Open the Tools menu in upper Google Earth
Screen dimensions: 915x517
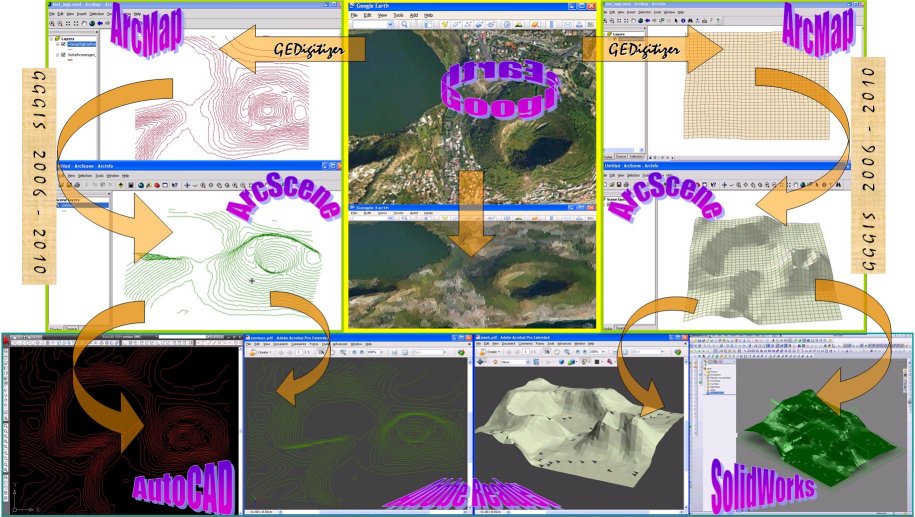coord(399,15)
